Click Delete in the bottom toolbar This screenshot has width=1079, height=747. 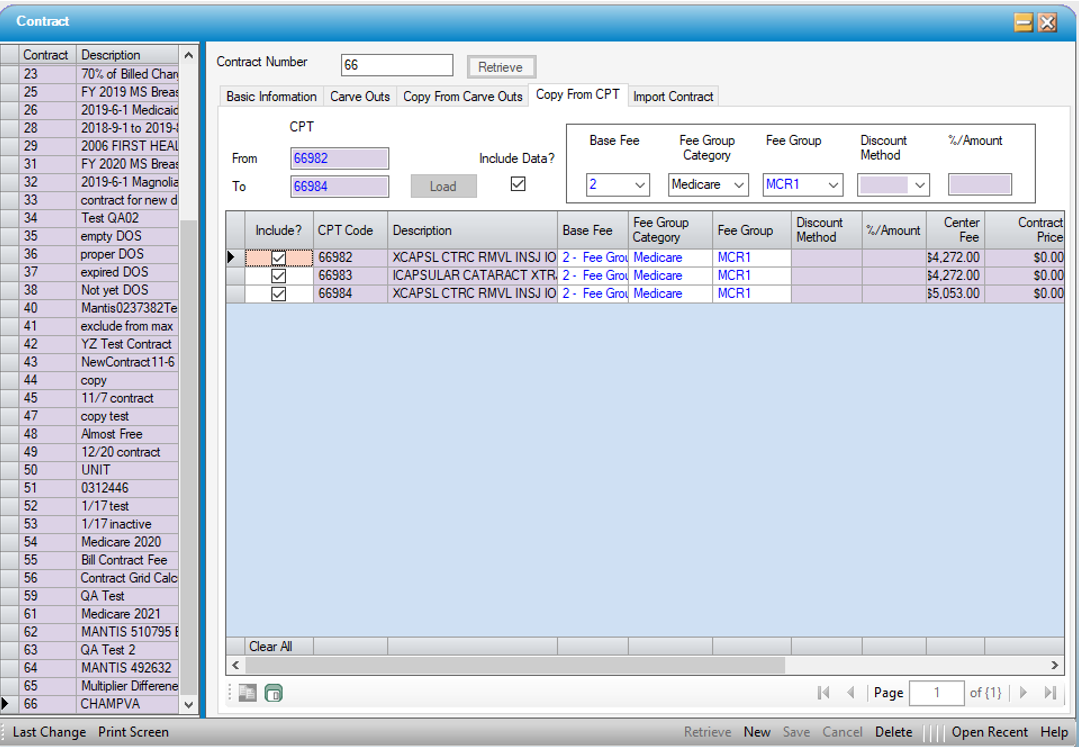893,732
